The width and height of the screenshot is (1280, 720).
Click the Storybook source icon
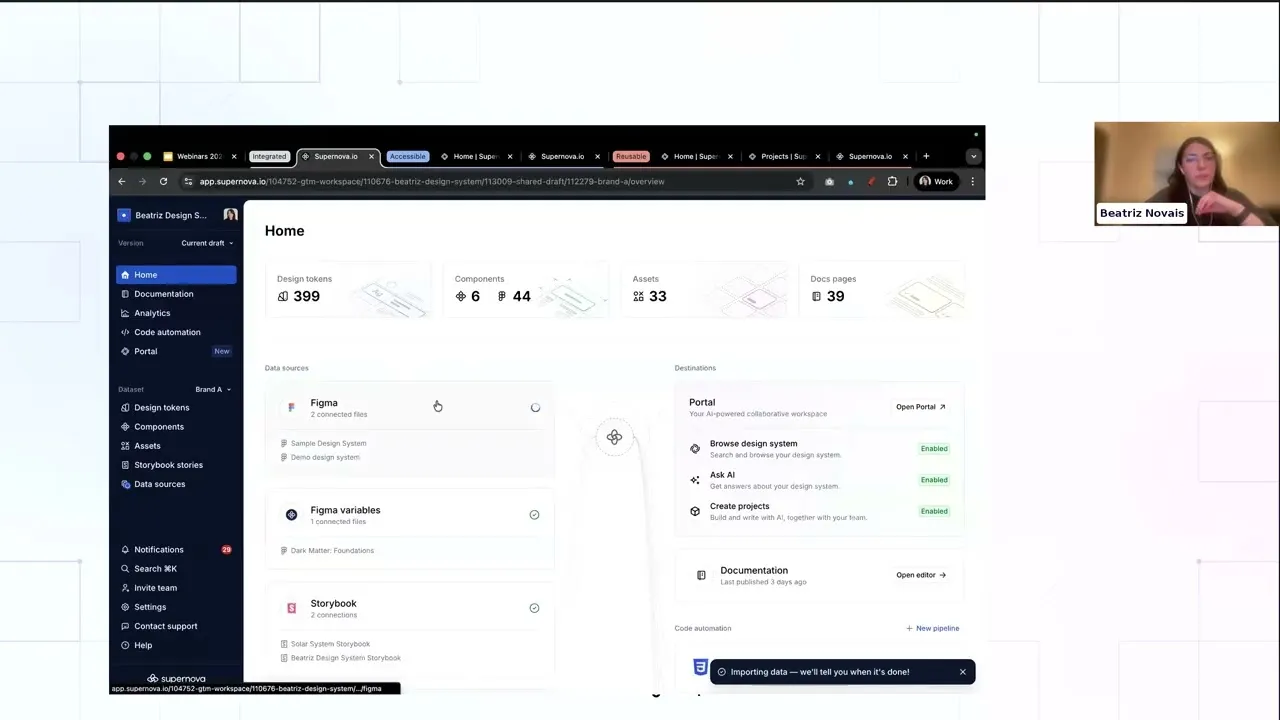(x=291, y=608)
